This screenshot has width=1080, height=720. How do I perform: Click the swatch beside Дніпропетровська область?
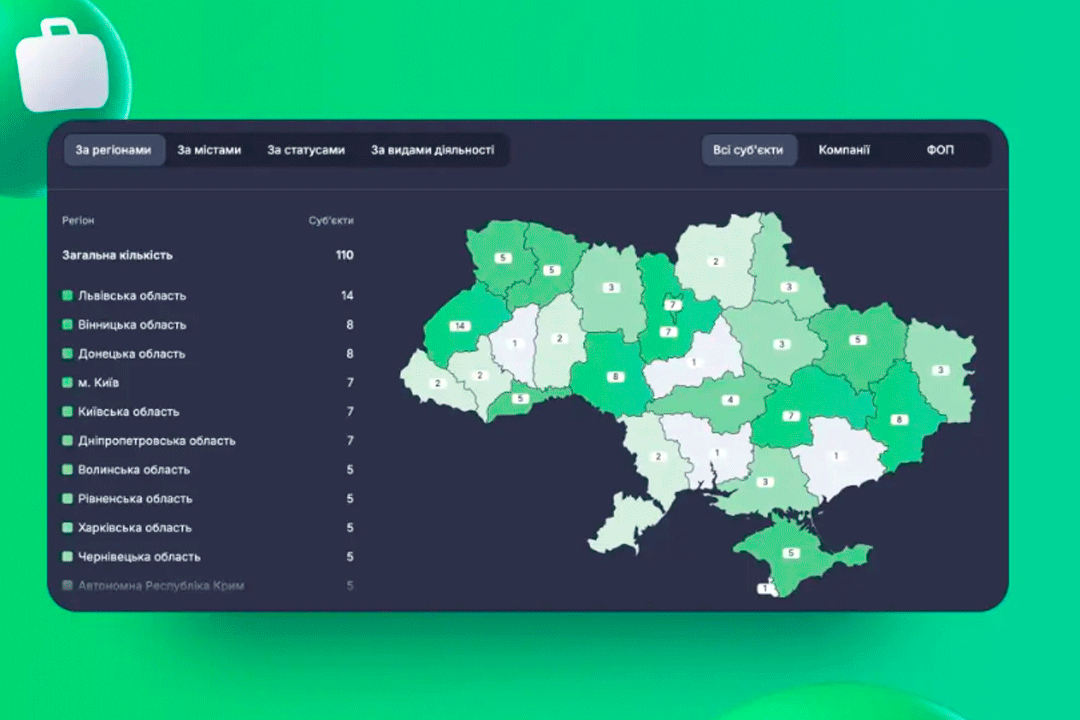coord(68,440)
